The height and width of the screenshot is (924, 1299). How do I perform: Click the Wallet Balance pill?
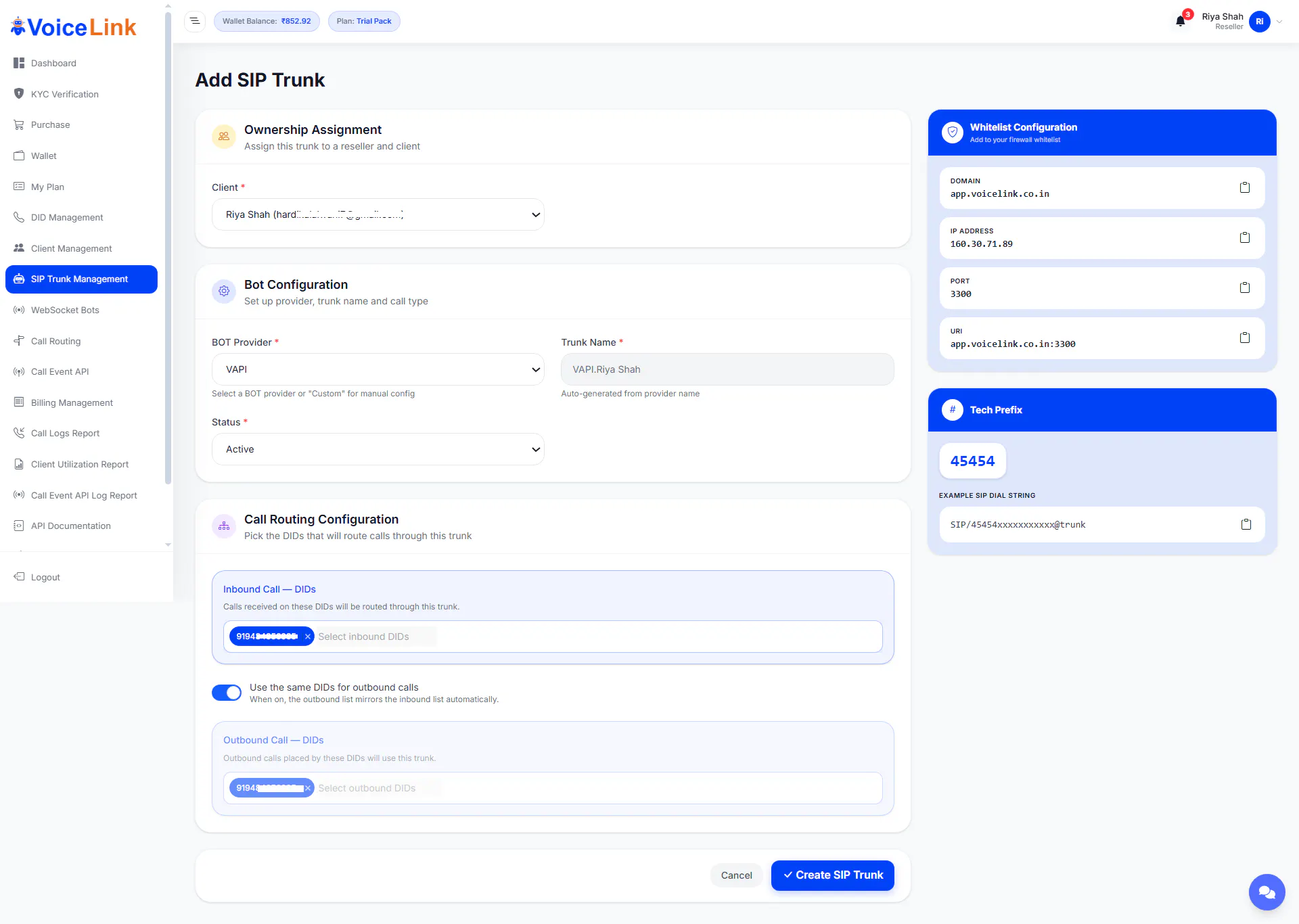[x=267, y=21]
